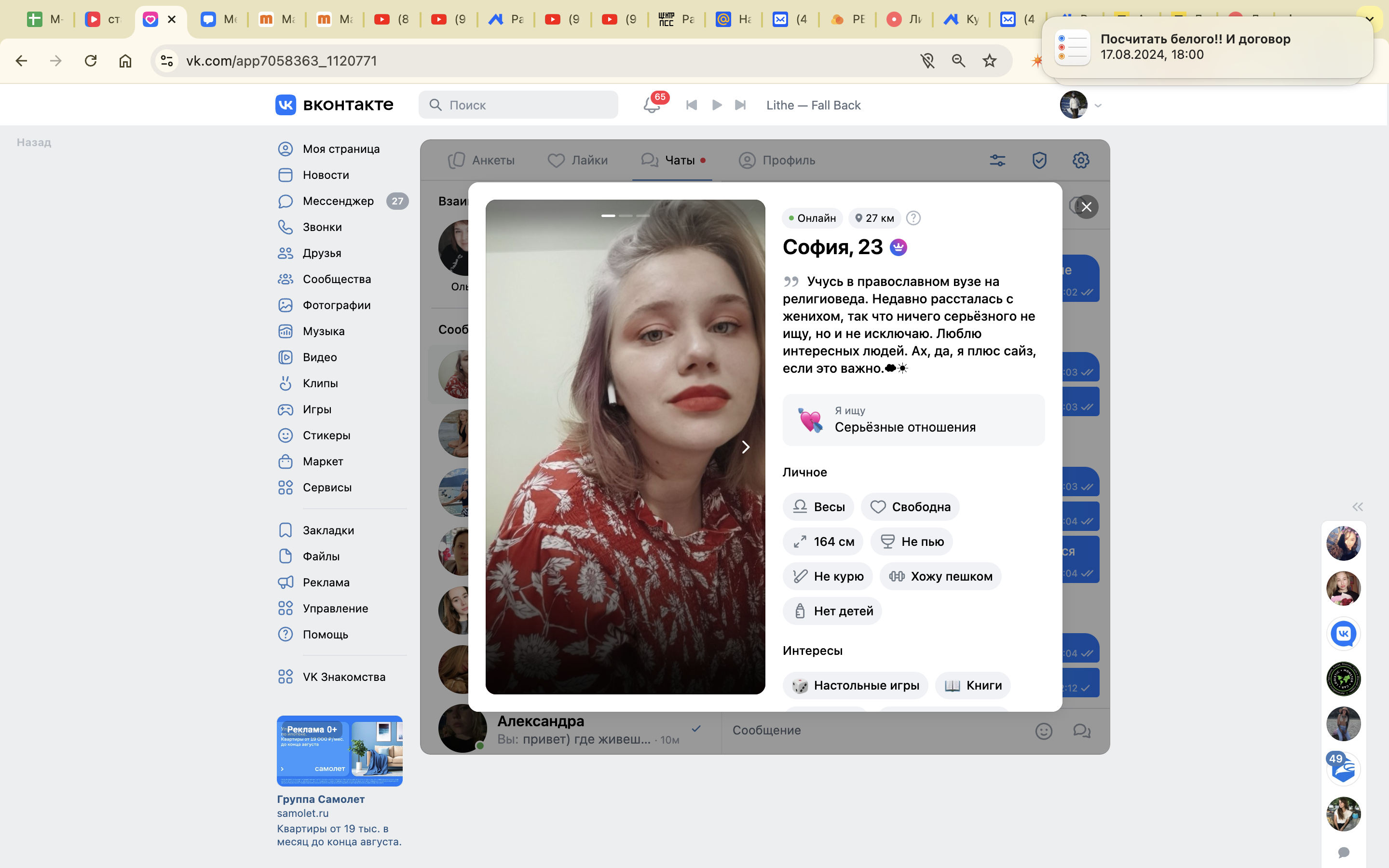Open dating app settings gear
The image size is (1389, 868).
[1081, 160]
